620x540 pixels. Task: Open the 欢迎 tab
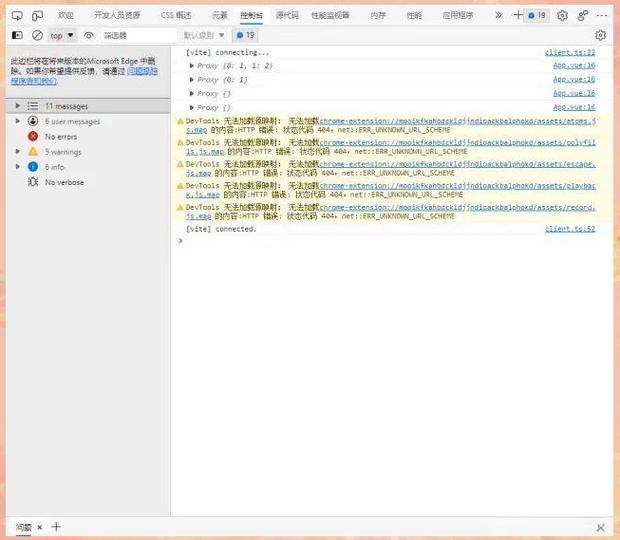point(66,15)
